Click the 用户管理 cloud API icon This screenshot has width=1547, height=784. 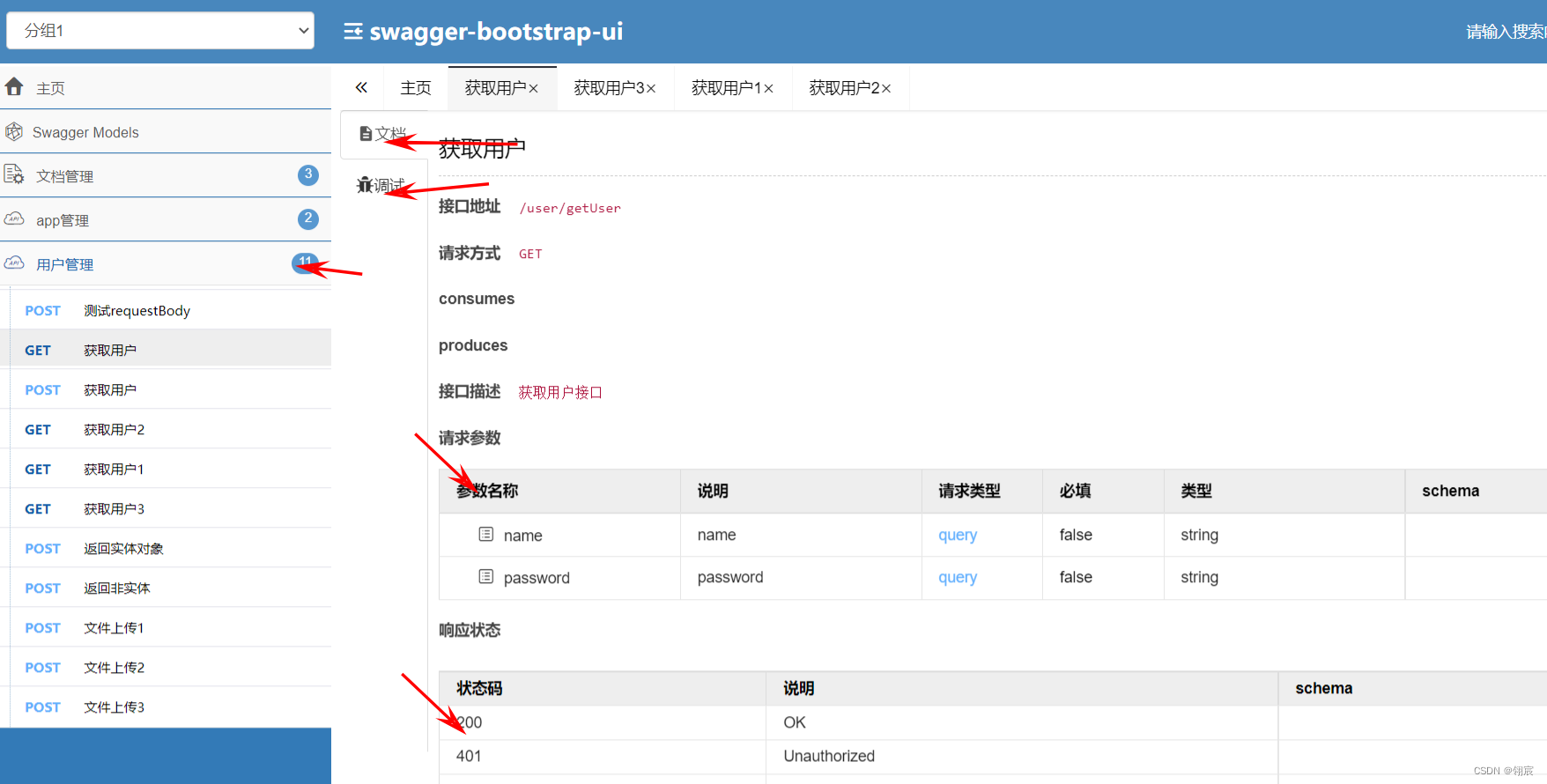click(x=14, y=263)
